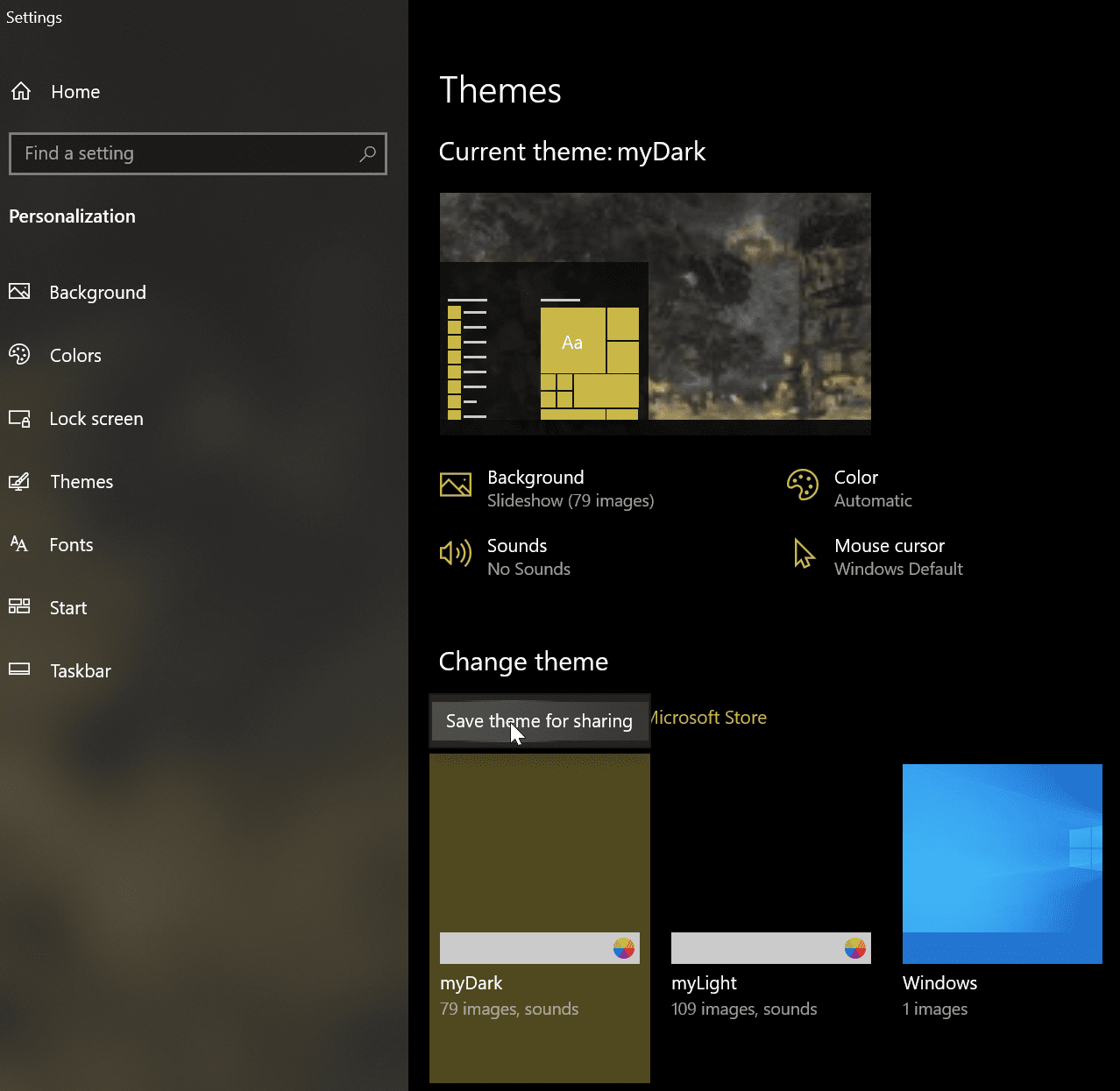Click the Background picture icon in sidebar
The image size is (1120, 1091).
[x=19, y=292]
